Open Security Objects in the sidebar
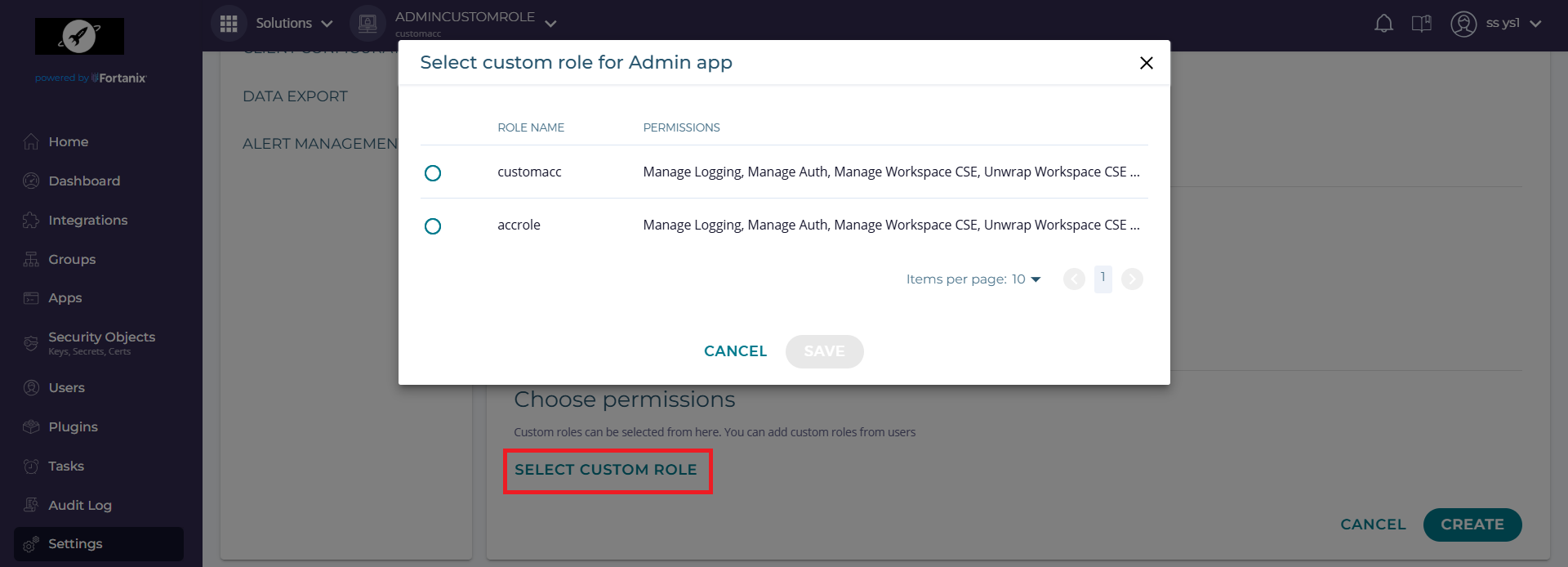Image resolution: width=1568 pixels, height=567 pixels. click(101, 337)
